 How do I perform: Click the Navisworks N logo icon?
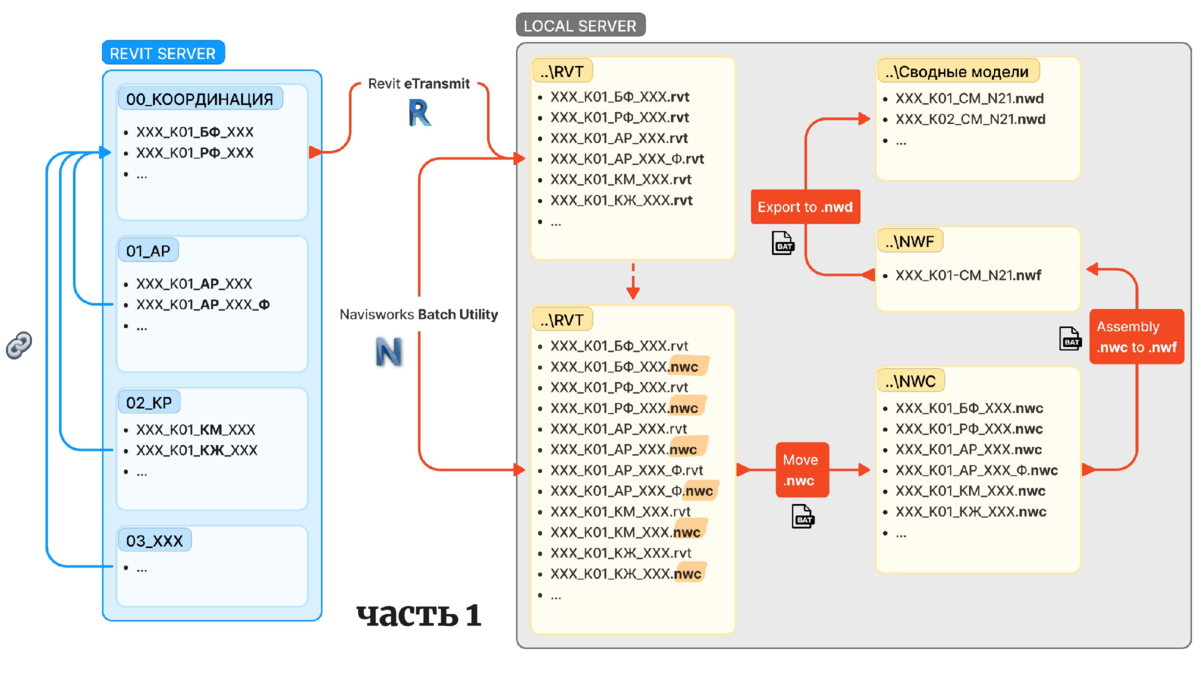(x=388, y=352)
